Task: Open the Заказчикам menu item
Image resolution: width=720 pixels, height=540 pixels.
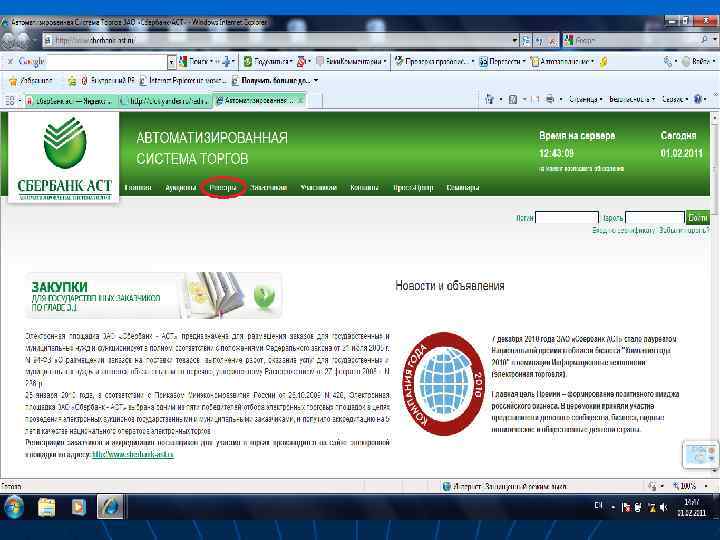Action: pos(268,187)
